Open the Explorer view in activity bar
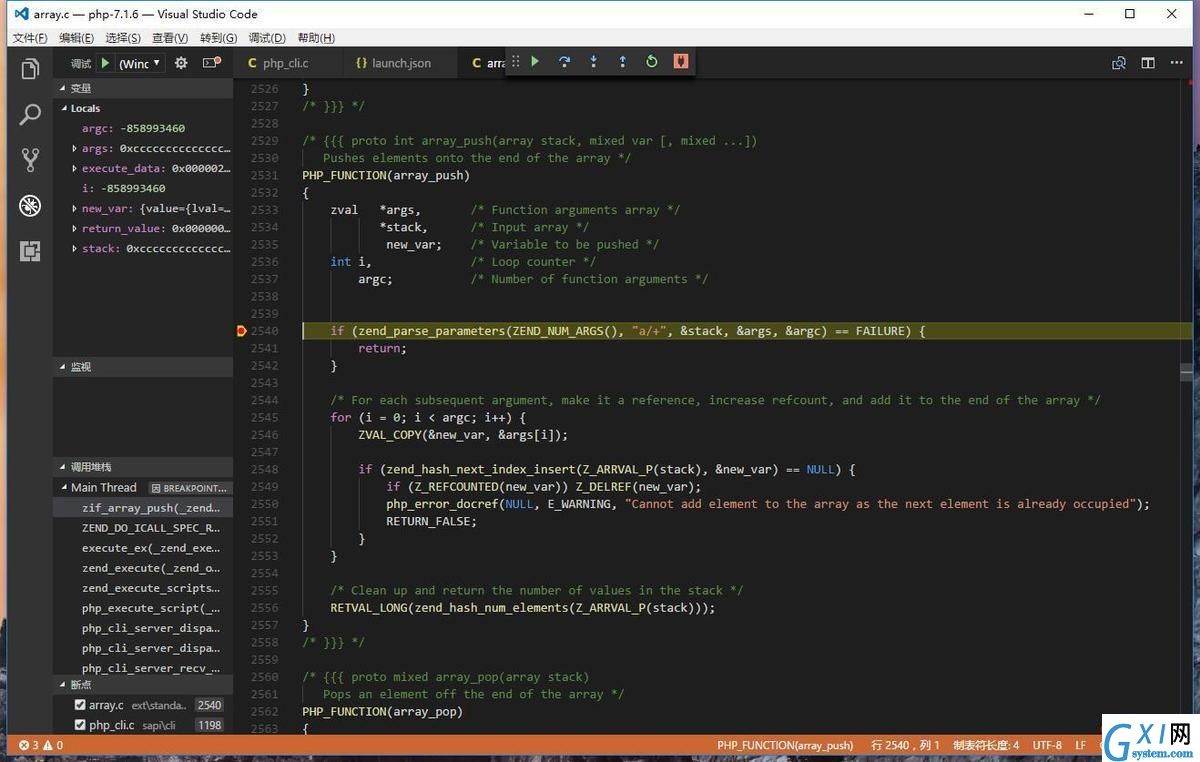 click(30, 69)
